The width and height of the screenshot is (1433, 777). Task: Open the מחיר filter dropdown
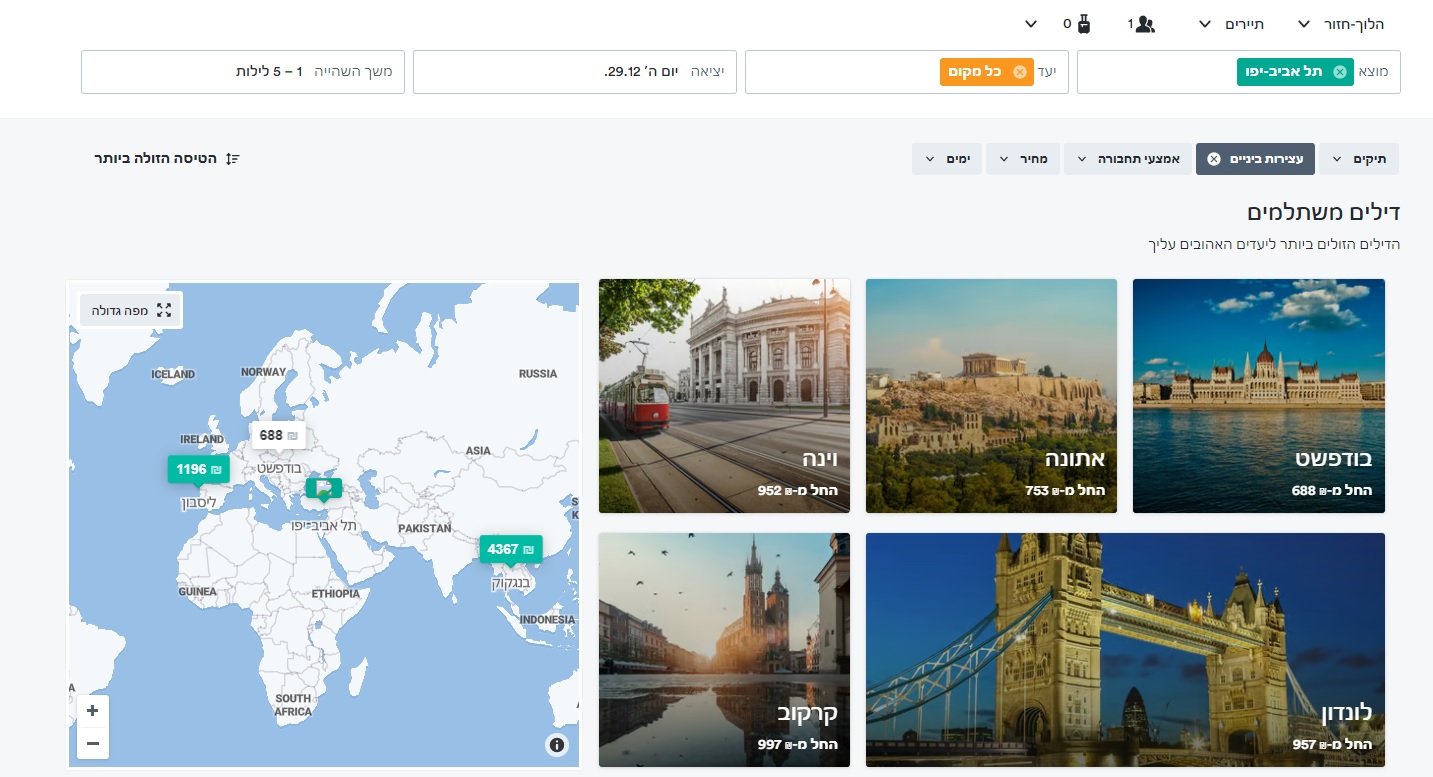click(x=1022, y=159)
